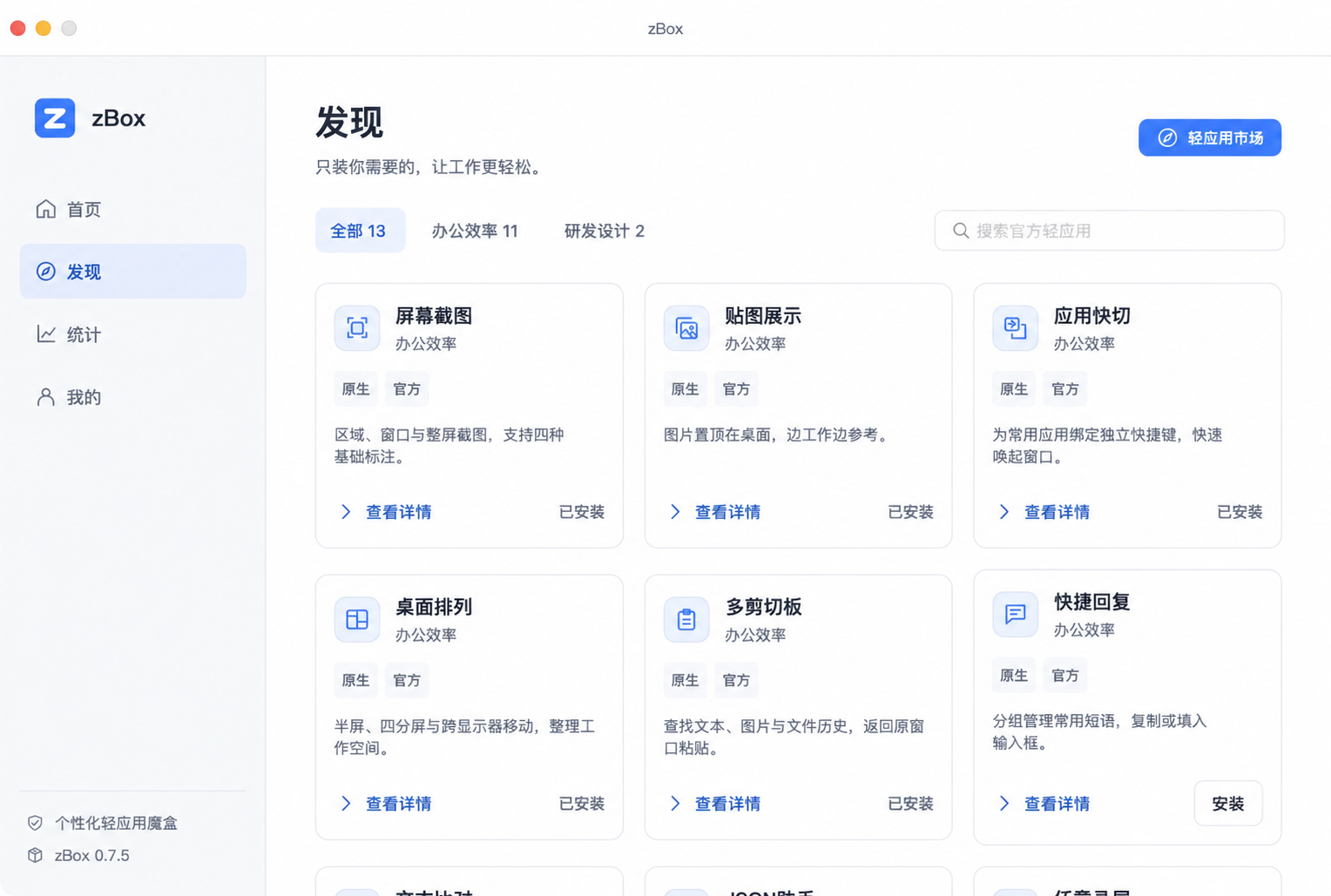Click the zBox 0.7.5 version text
This screenshot has width=1331, height=896.
pyautogui.click(x=92, y=855)
